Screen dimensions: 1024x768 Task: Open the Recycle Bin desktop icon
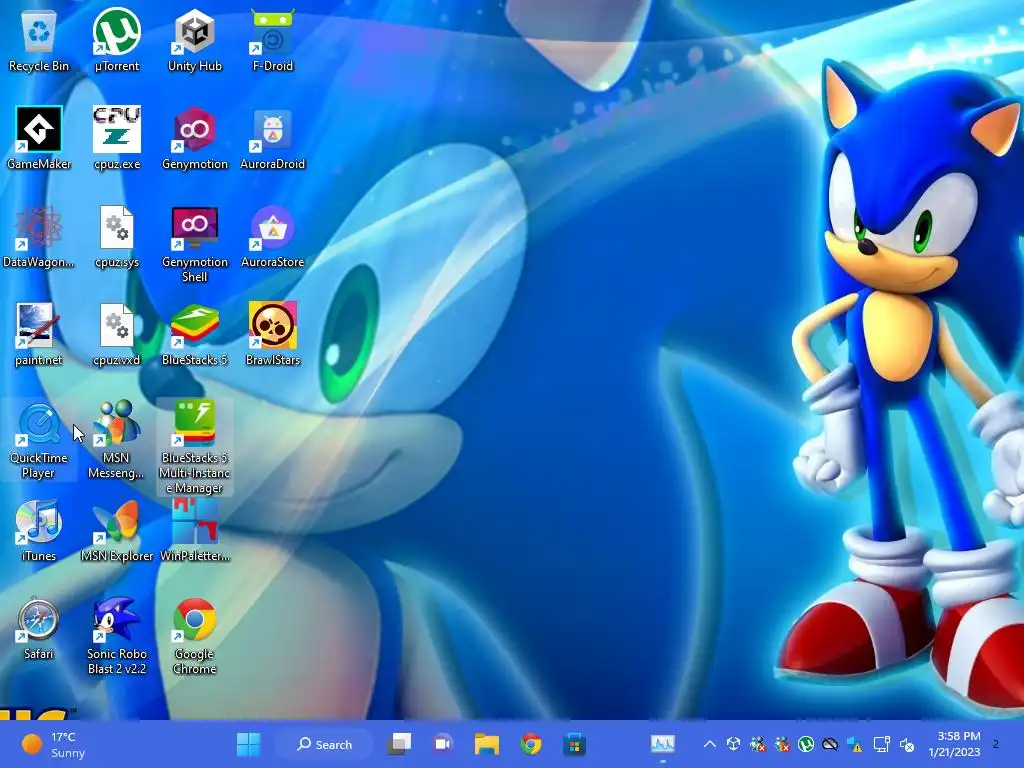[x=39, y=40]
